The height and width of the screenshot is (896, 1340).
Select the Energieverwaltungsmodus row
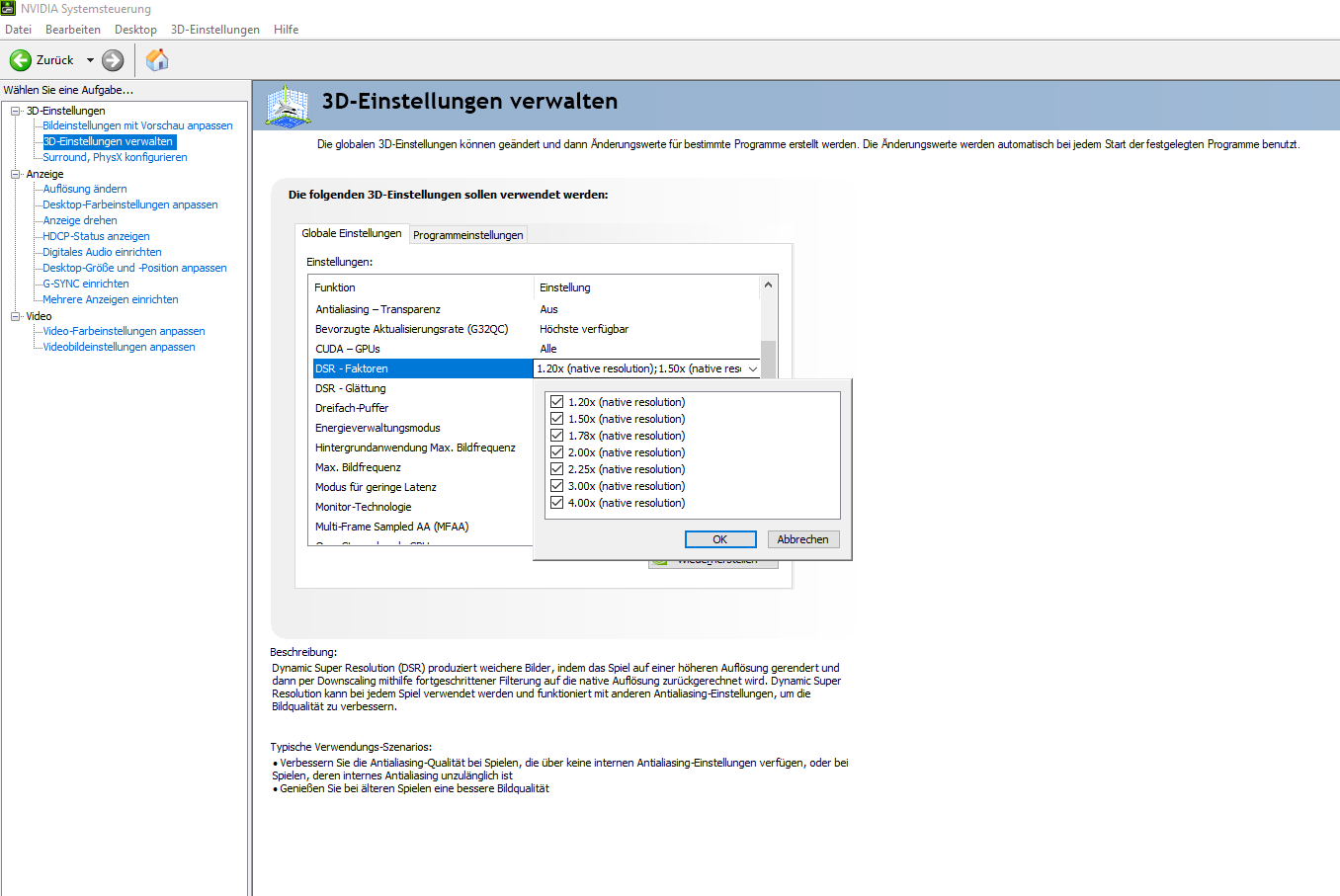[x=423, y=428]
